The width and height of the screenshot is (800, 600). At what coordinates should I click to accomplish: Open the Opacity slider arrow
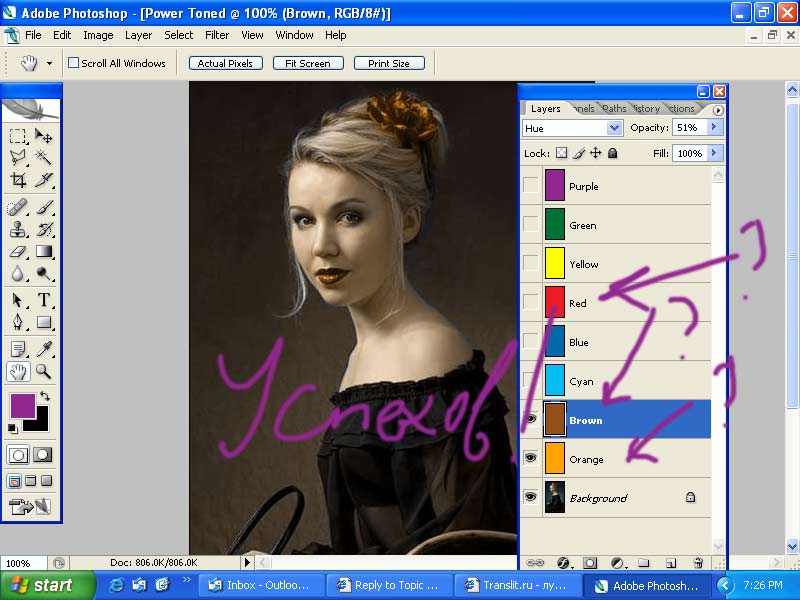coord(713,128)
